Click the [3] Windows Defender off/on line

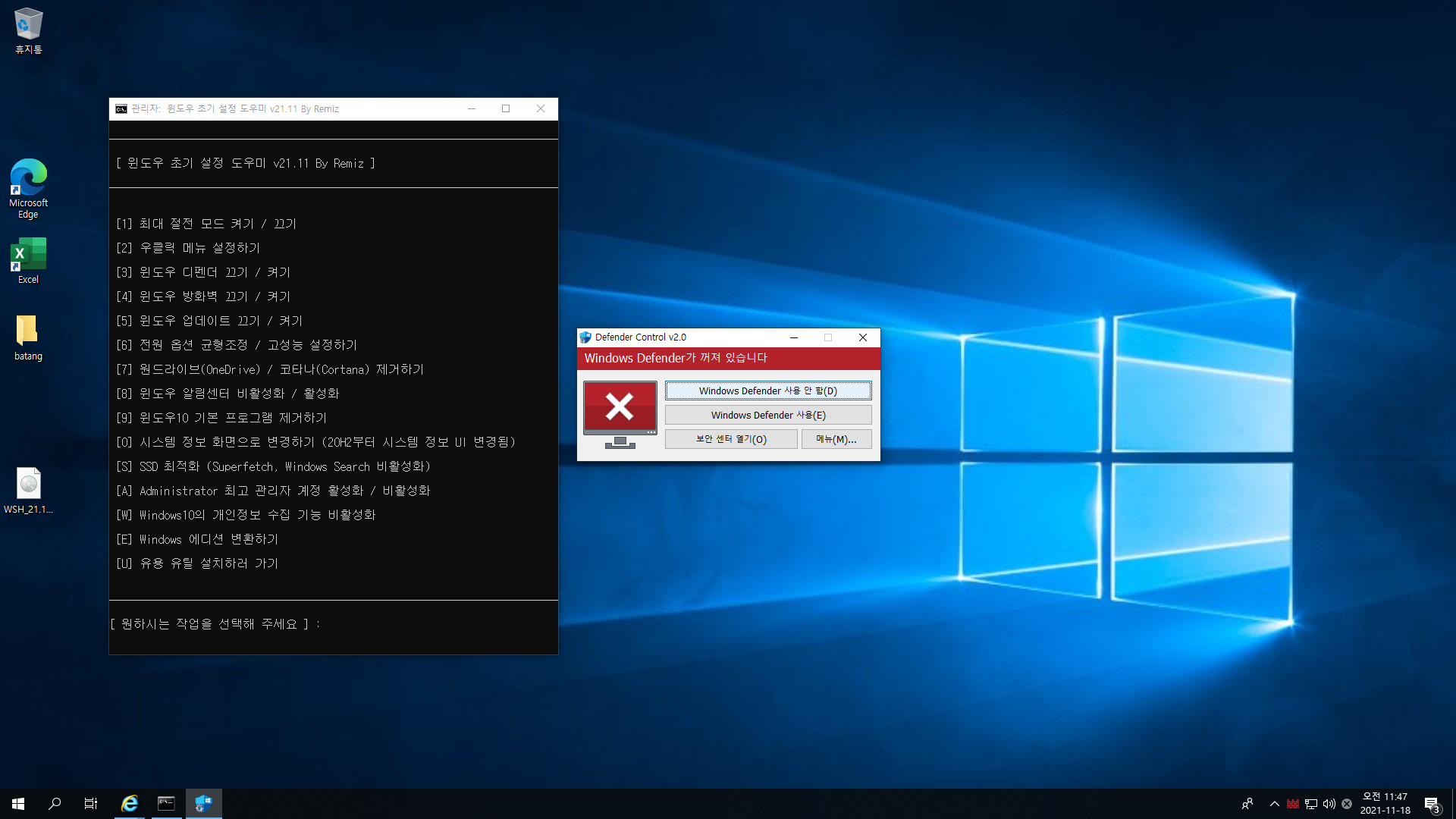coord(203,272)
